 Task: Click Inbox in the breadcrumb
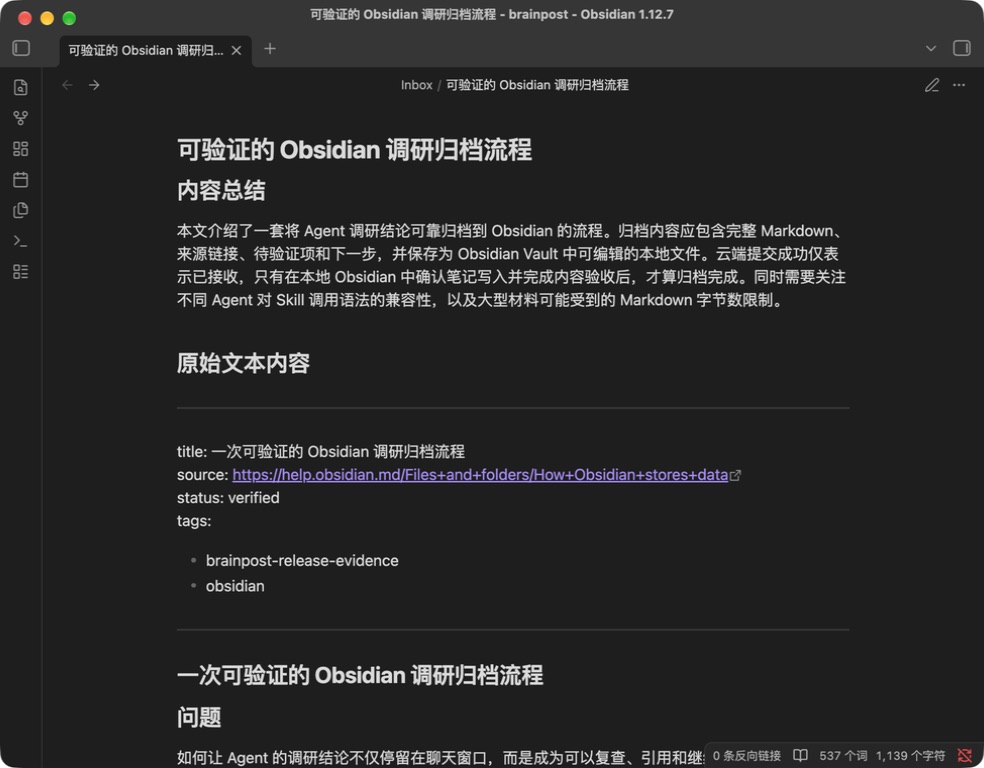[417, 85]
